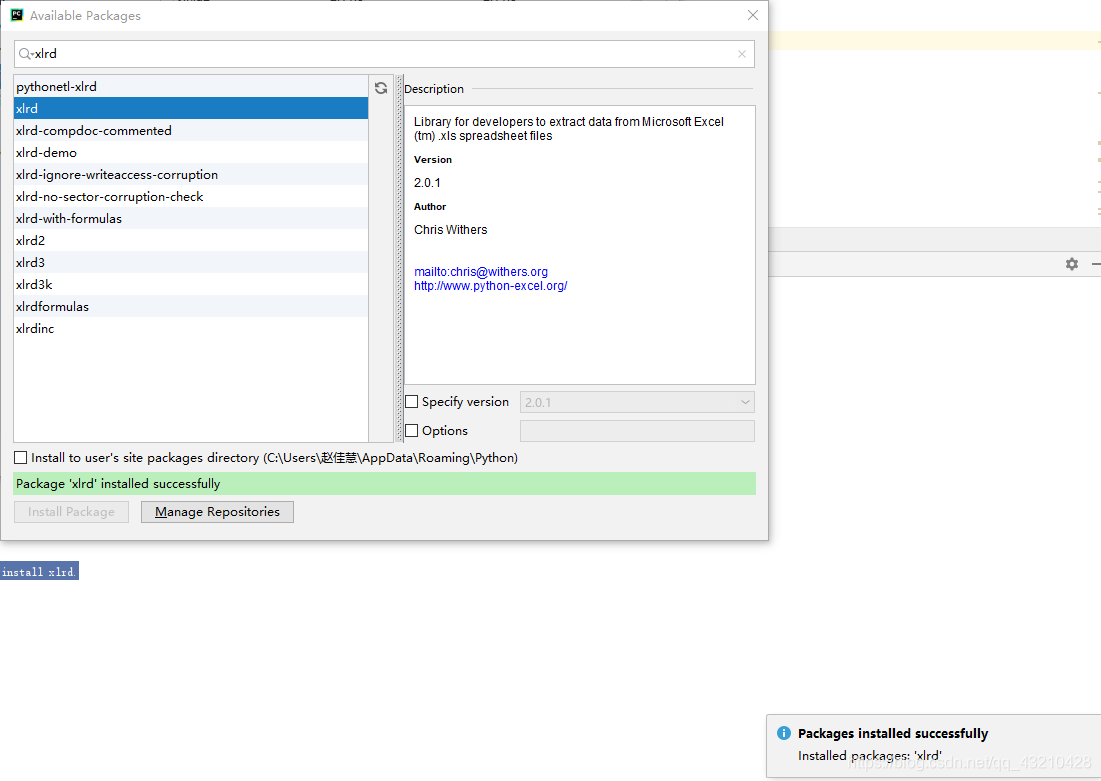
Task: Open the python-excel.org link
Action: pyautogui.click(x=490, y=285)
